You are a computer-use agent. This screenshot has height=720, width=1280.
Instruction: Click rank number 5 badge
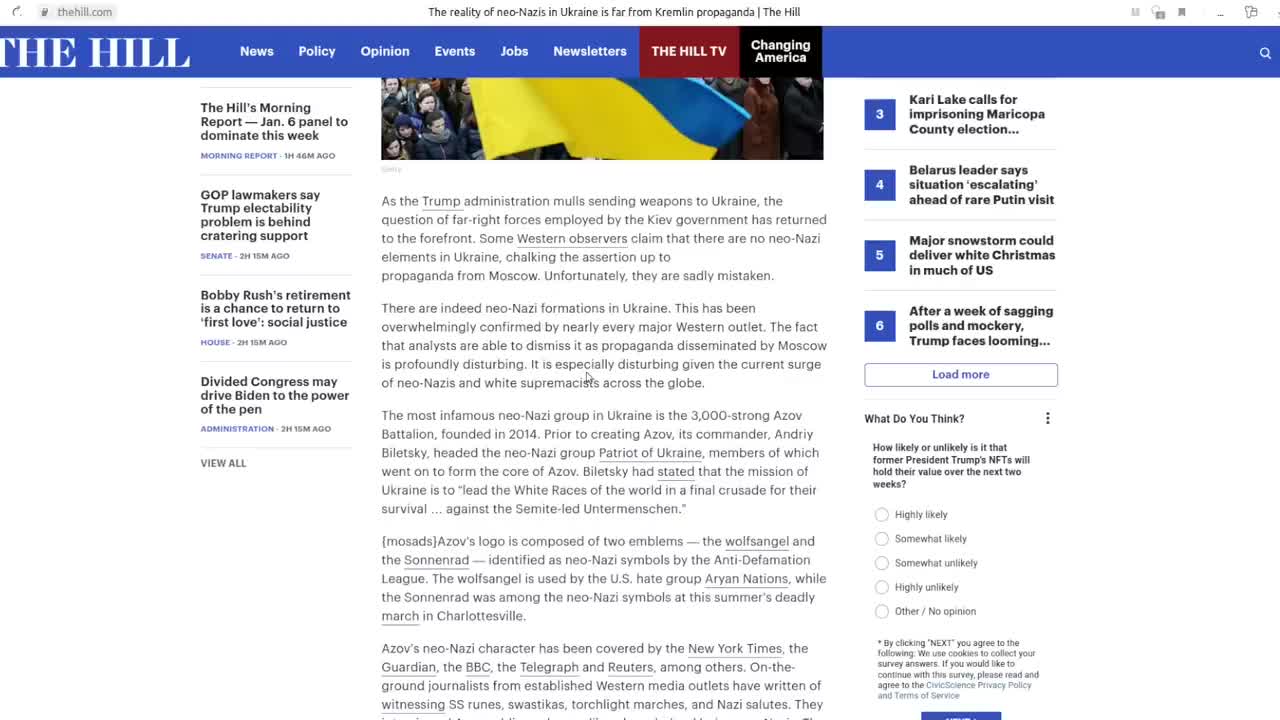(x=880, y=255)
